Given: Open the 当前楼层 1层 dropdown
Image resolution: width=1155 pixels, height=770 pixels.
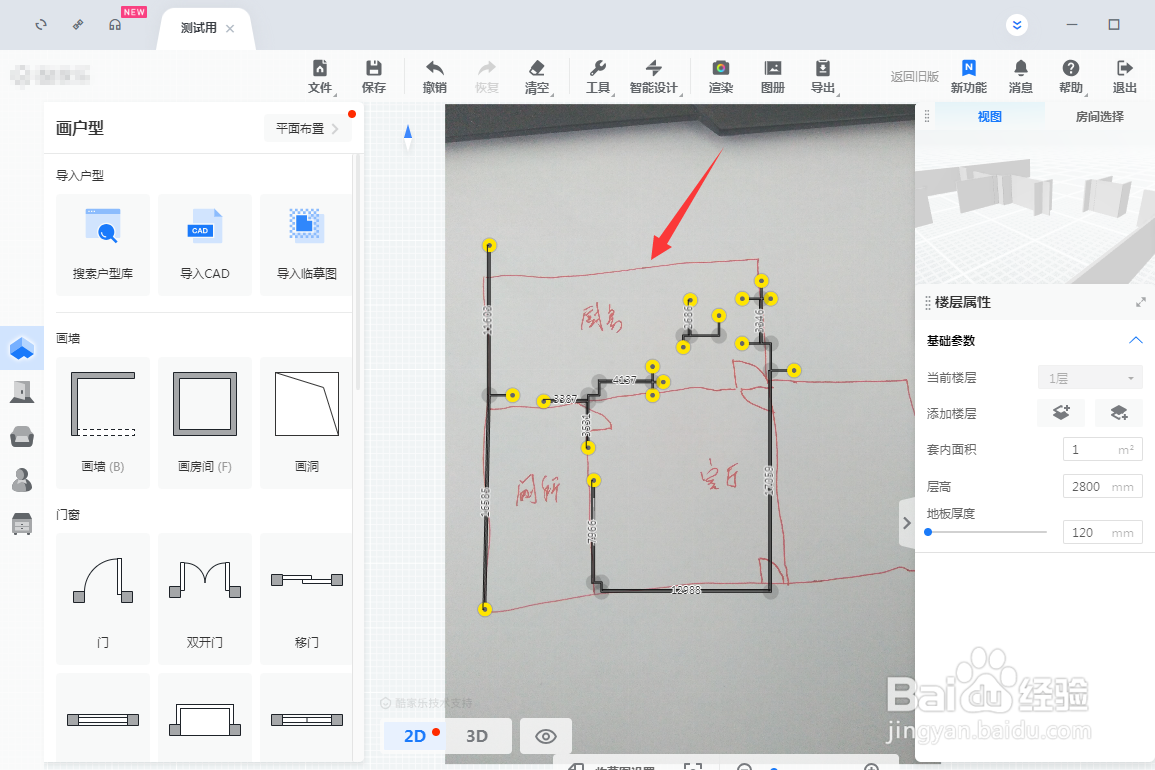Looking at the screenshot, I should [1090, 378].
